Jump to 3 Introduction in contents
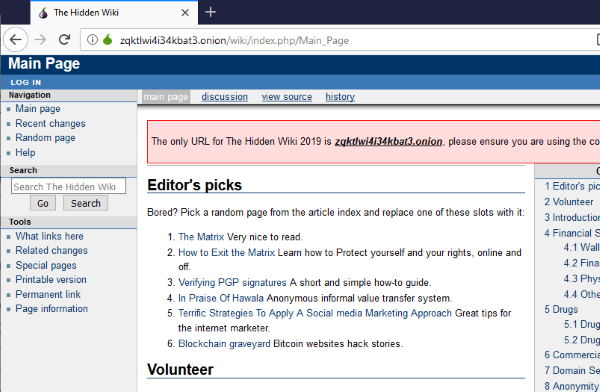This screenshot has height=392, width=600. [572, 217]
